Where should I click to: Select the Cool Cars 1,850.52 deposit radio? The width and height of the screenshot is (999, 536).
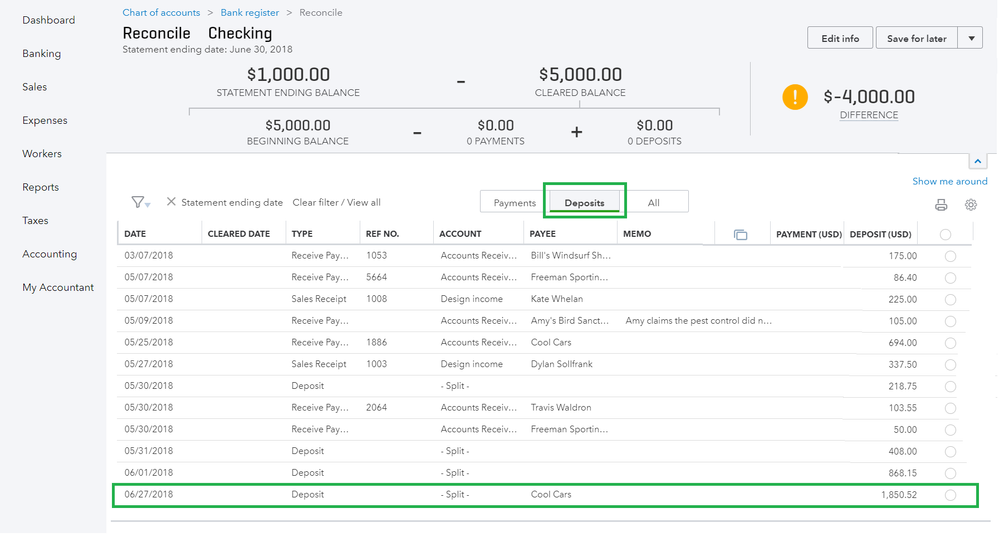(x=949, y=495)
